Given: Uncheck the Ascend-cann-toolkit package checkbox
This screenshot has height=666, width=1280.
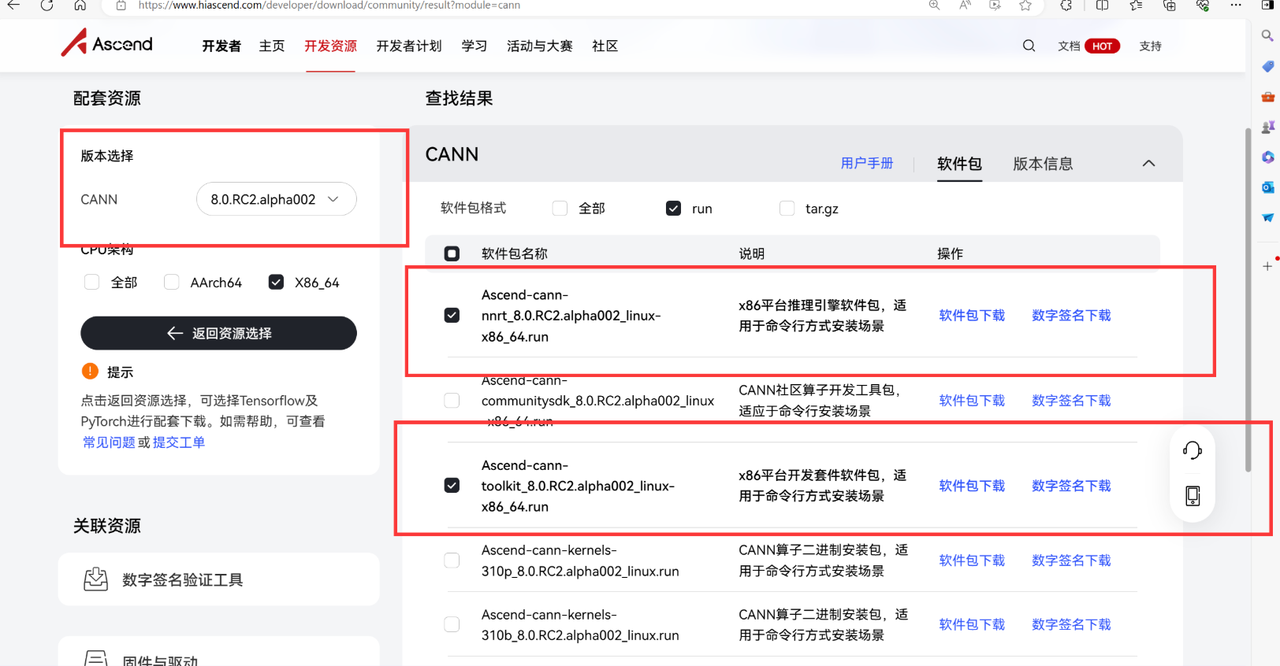Looking at the screenshot, I should click(452, 485).
